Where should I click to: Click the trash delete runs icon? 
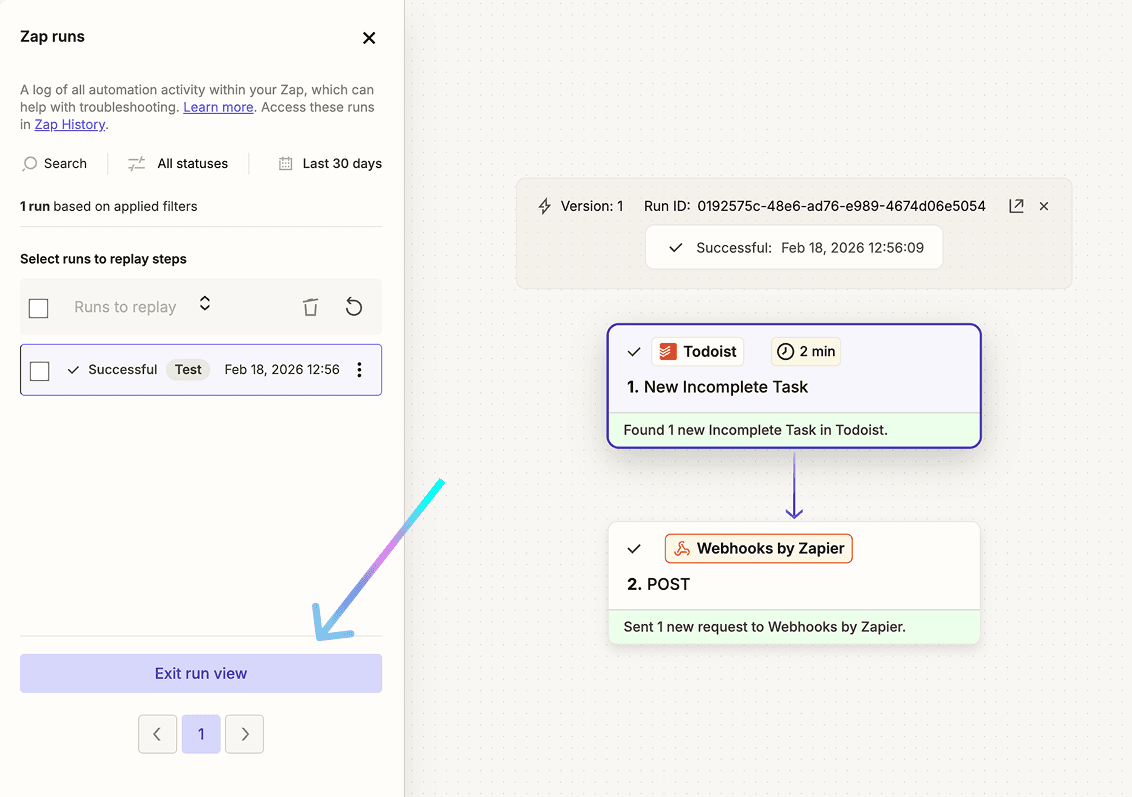point(310,307)
